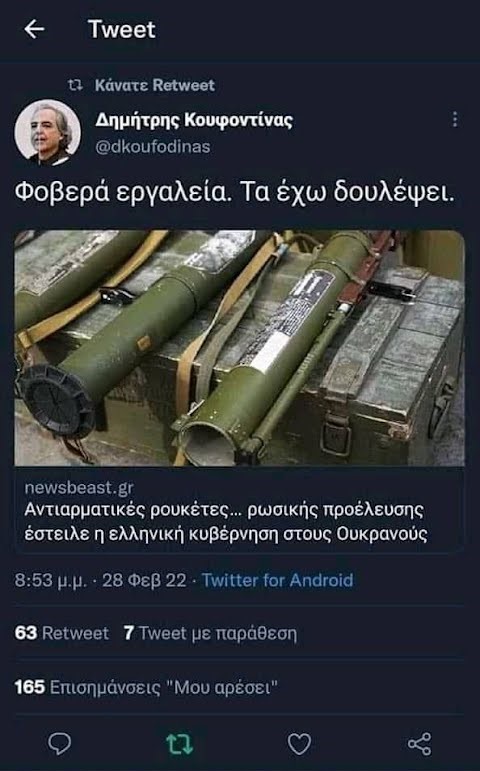Click the Δημήτρης Κουφοντίνας display name
Image resolution: width=480 pixels, height=771 pixels.
click(x=194, y=119)
